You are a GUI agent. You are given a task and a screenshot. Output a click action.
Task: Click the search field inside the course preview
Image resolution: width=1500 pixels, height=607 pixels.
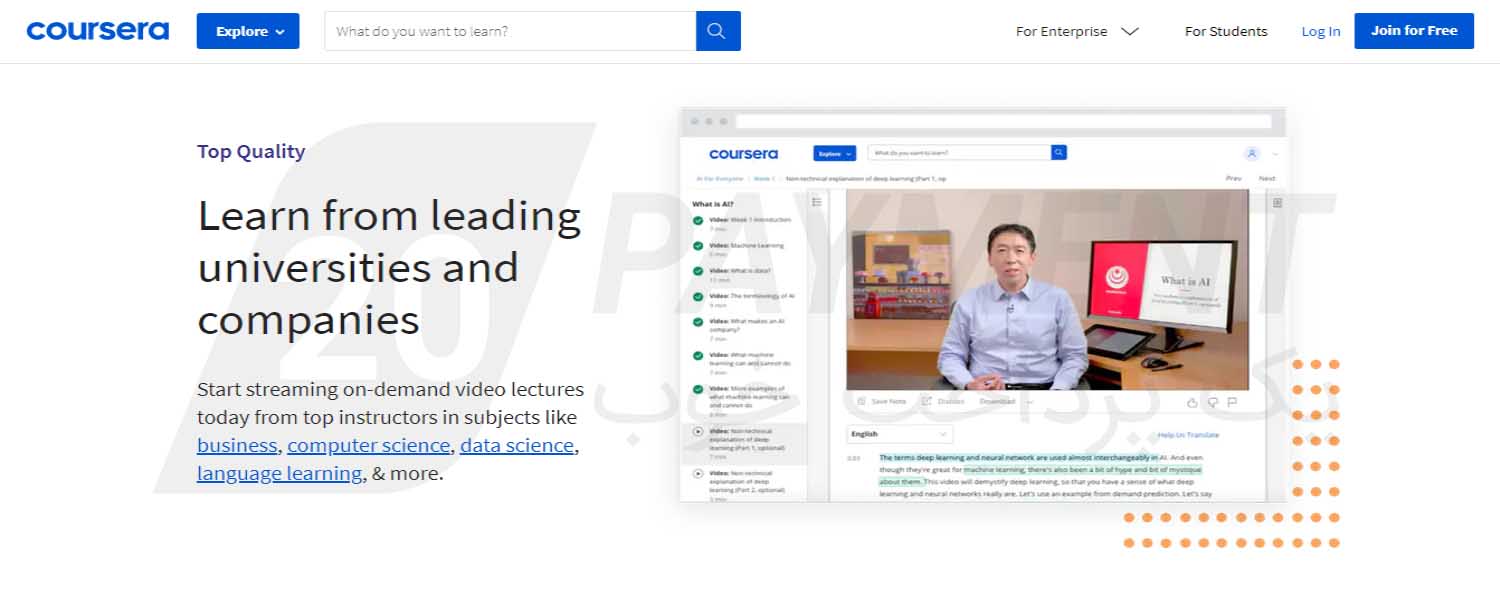pyautogui.click(x=959, y=153)
